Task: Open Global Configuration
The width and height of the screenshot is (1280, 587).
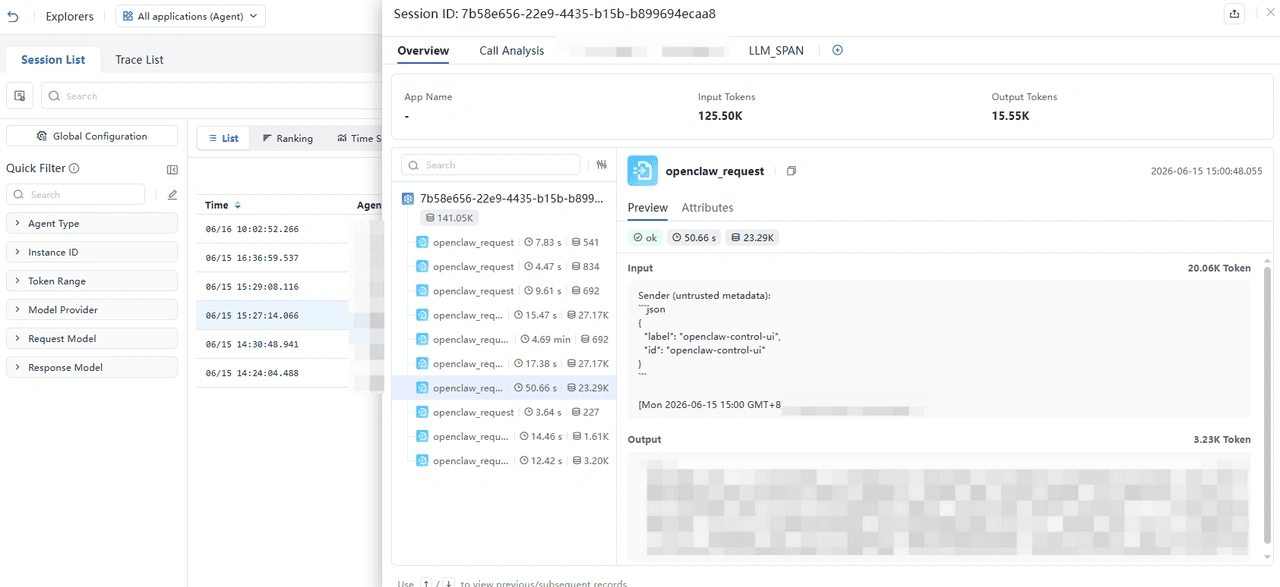Action: click(x=92, y=136)
